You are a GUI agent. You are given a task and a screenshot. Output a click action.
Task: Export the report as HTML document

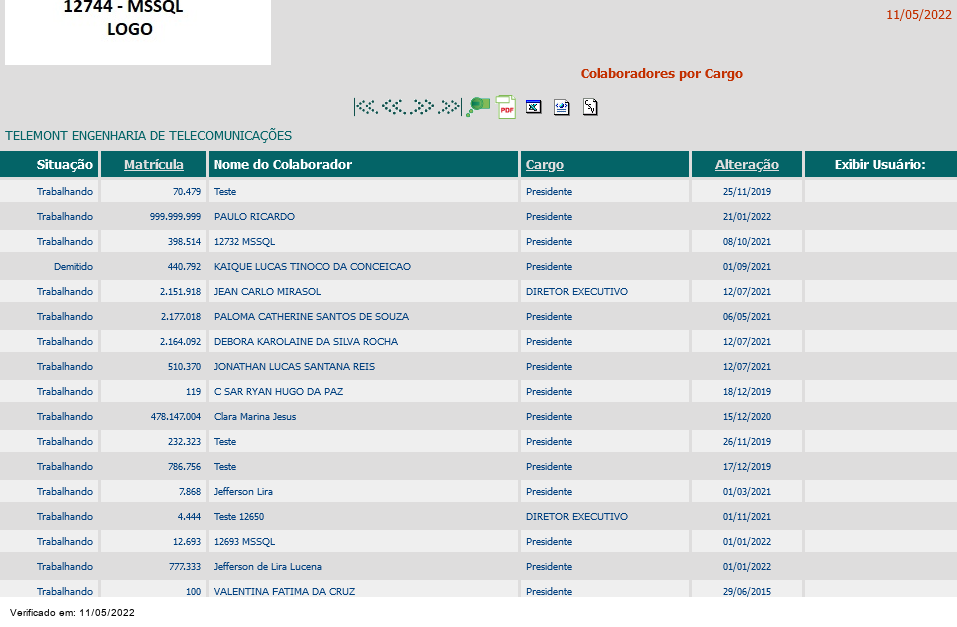coord(562,107)
